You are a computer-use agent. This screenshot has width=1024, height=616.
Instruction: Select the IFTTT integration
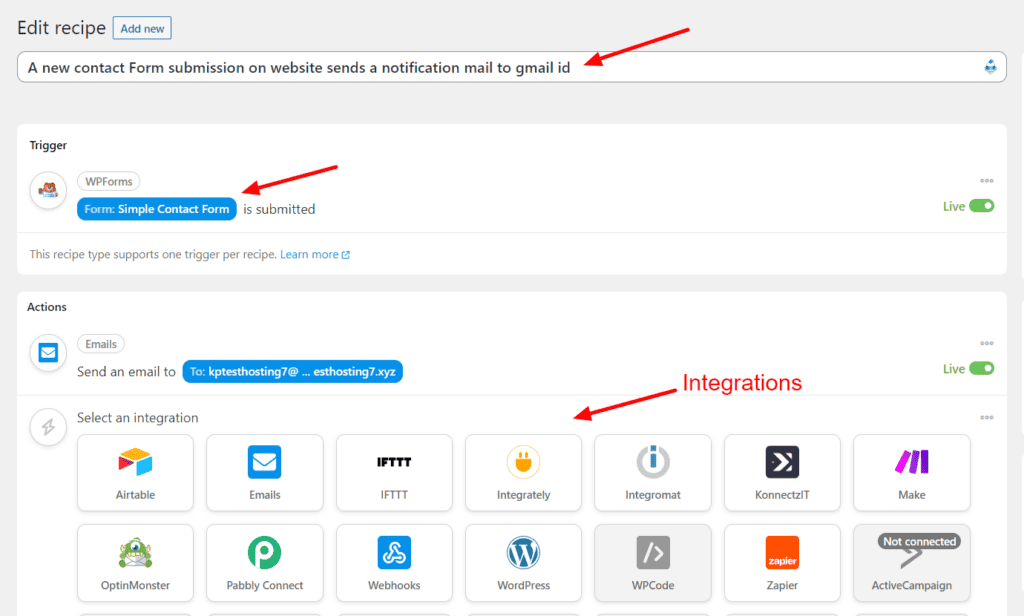pyautogui.click(x=394, y=472)
